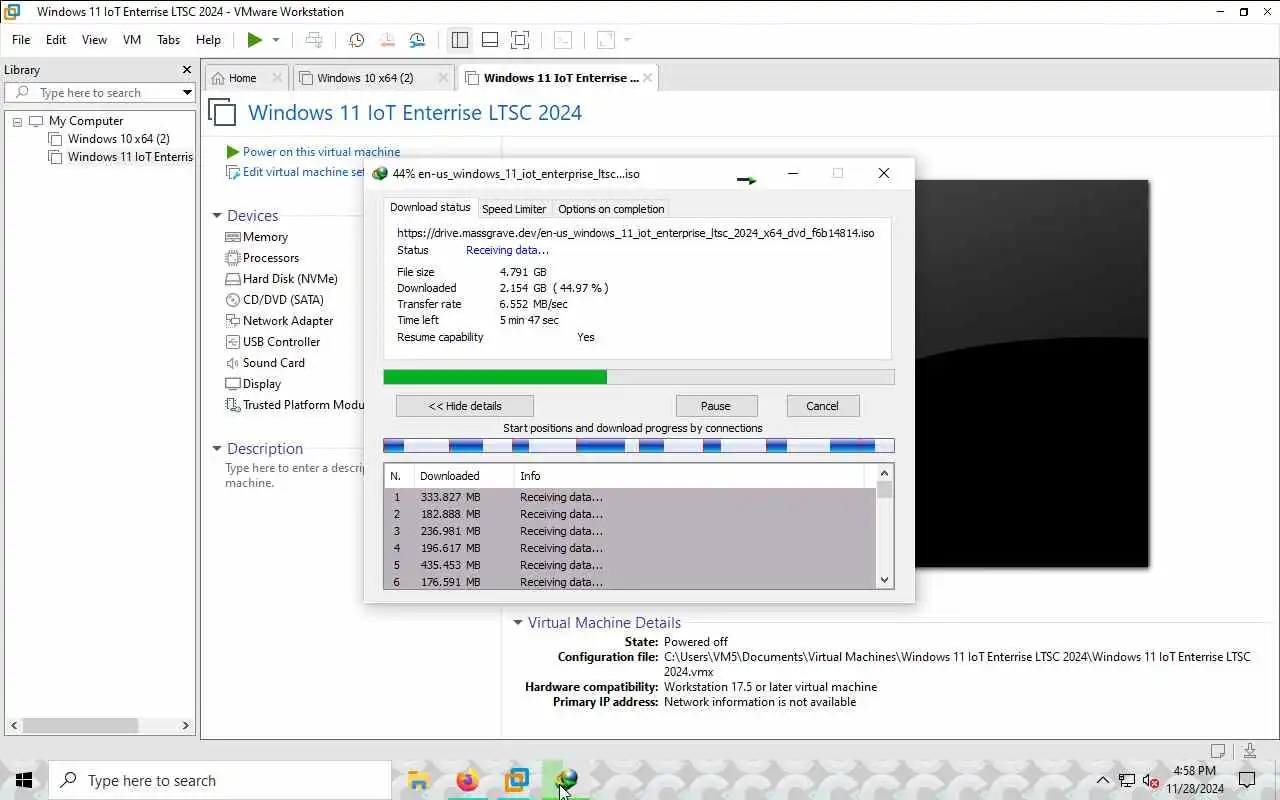Click the description text field
The height and width of the screenshot is (800, 1280).
click(x=294, y=476)
